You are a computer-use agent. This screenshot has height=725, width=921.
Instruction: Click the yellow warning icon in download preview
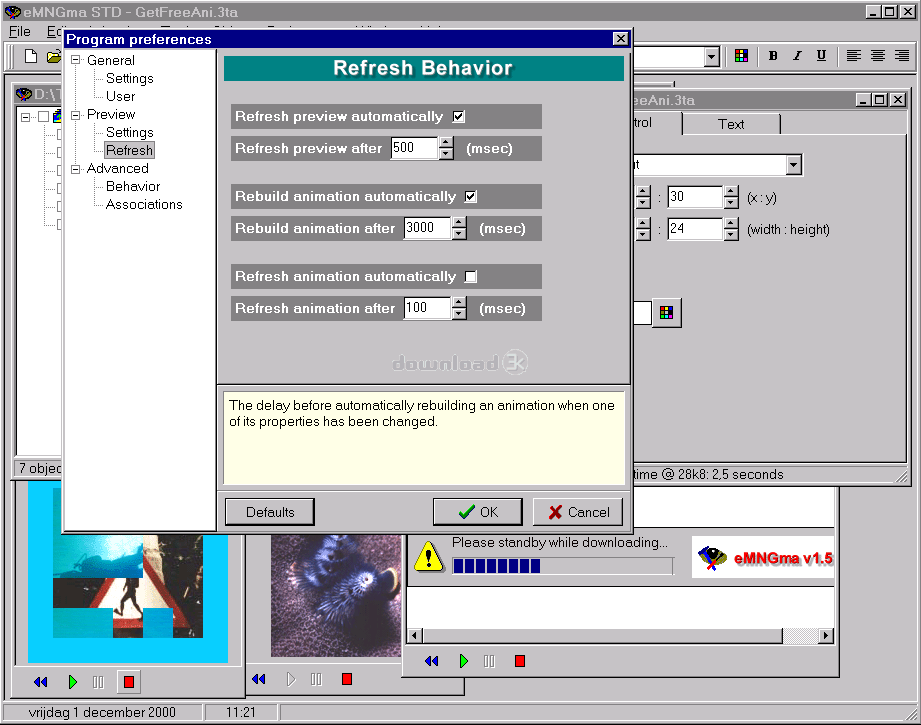(x=429, y=556)
